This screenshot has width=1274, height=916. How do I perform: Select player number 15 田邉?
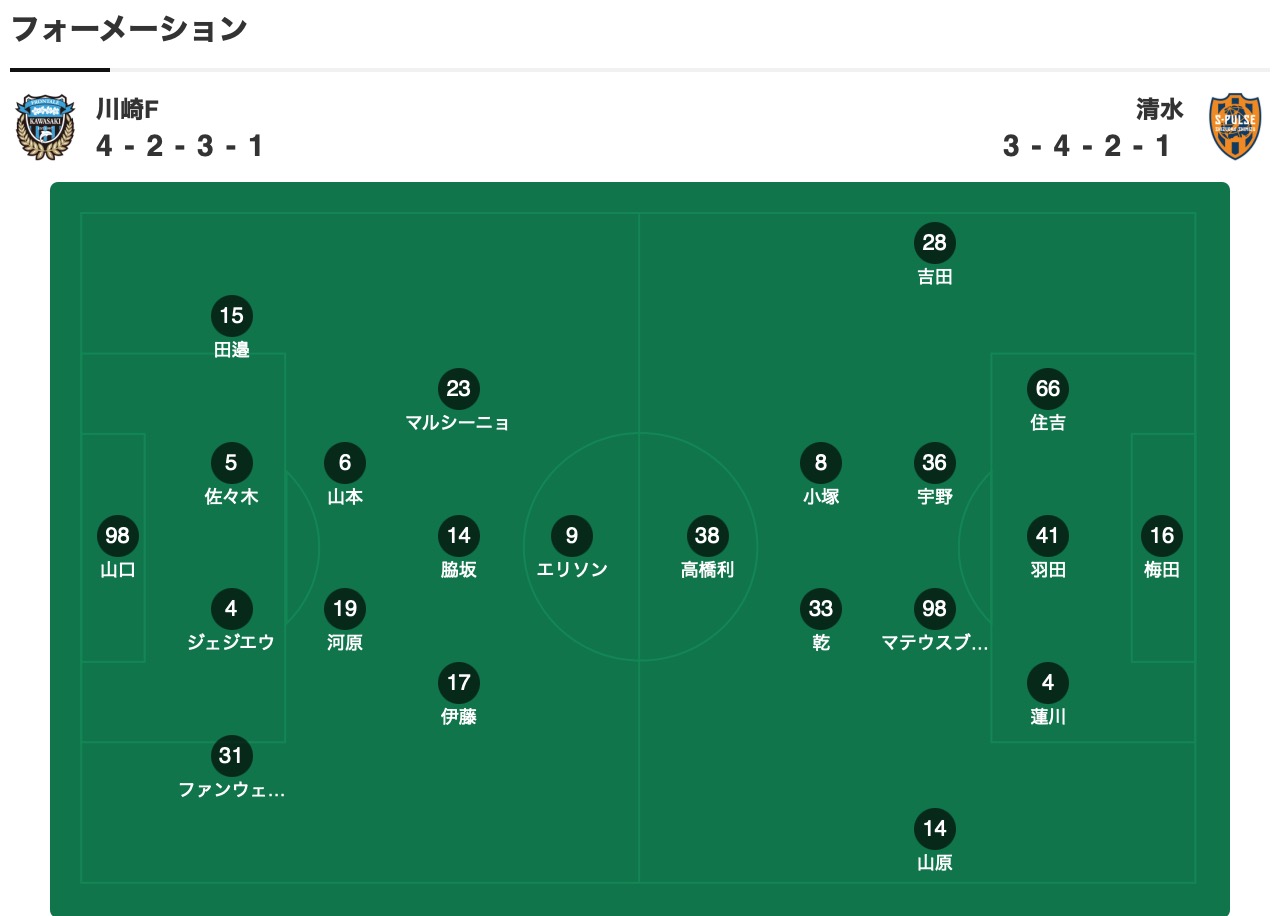tap(231, 316)
